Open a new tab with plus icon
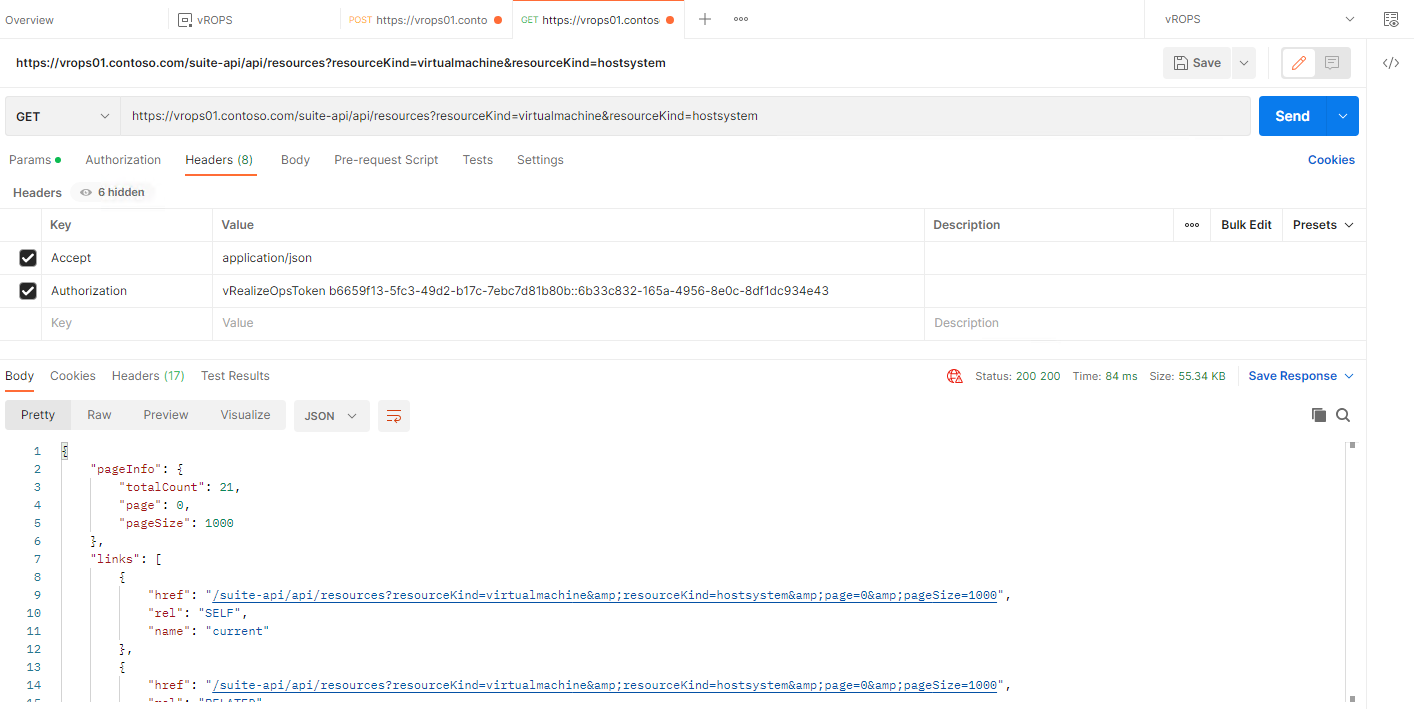Viewport: 1414px width, 709px height. coord(705,19)
